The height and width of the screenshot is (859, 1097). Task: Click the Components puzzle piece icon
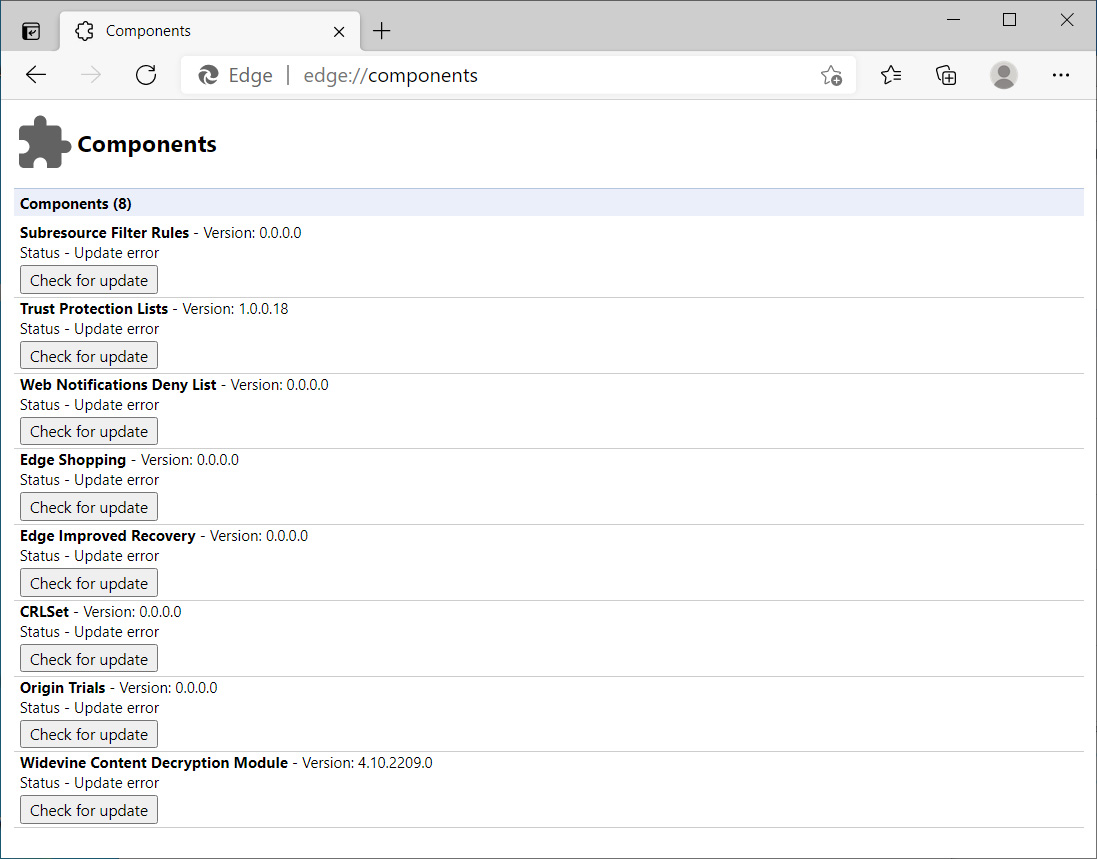click(45, 143)
